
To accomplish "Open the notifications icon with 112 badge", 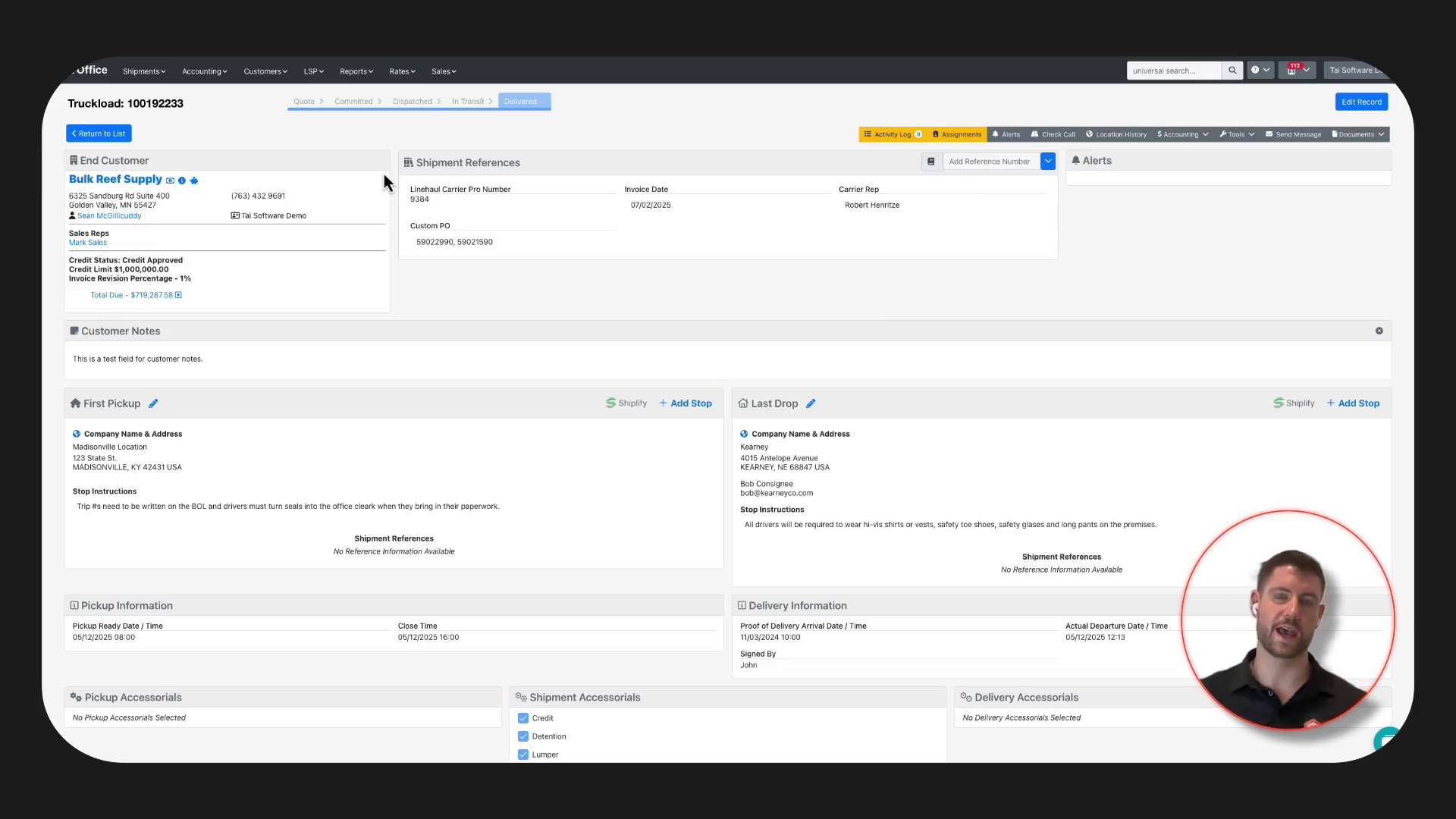I will [x=1292, y=71].
